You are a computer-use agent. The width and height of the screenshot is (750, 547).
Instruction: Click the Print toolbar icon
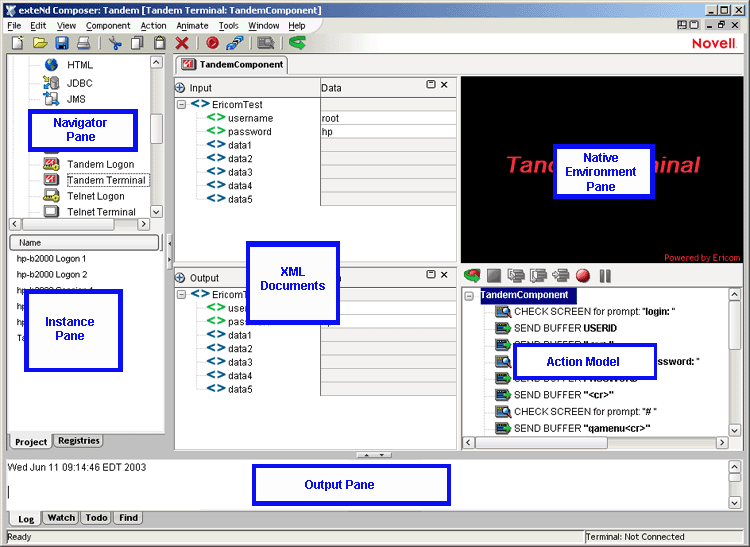[84, 43]
